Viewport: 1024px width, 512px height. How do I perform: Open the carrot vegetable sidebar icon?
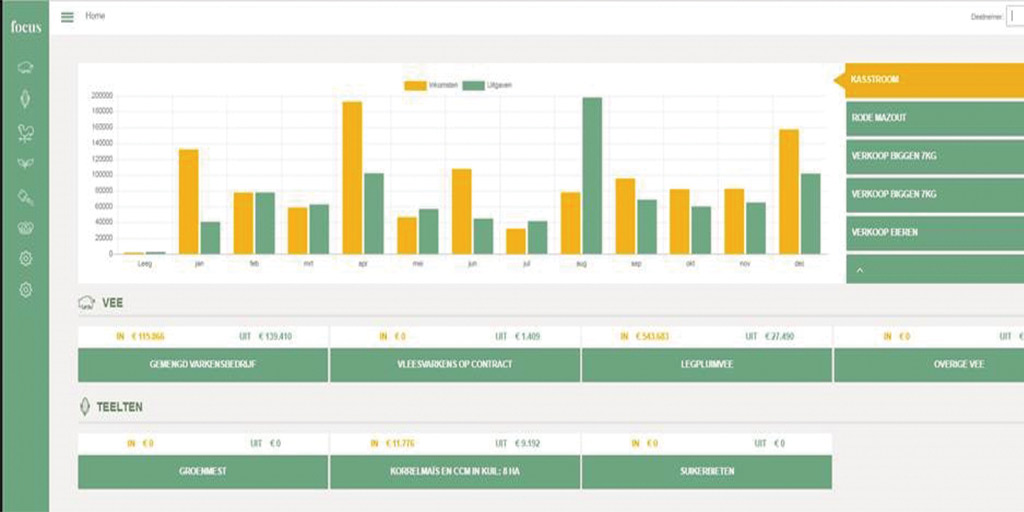tap(25, 196)
